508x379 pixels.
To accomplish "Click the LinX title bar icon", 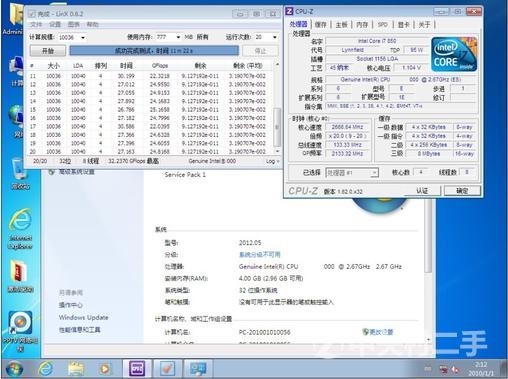I will pyautogui.click(x=32, y=14).
